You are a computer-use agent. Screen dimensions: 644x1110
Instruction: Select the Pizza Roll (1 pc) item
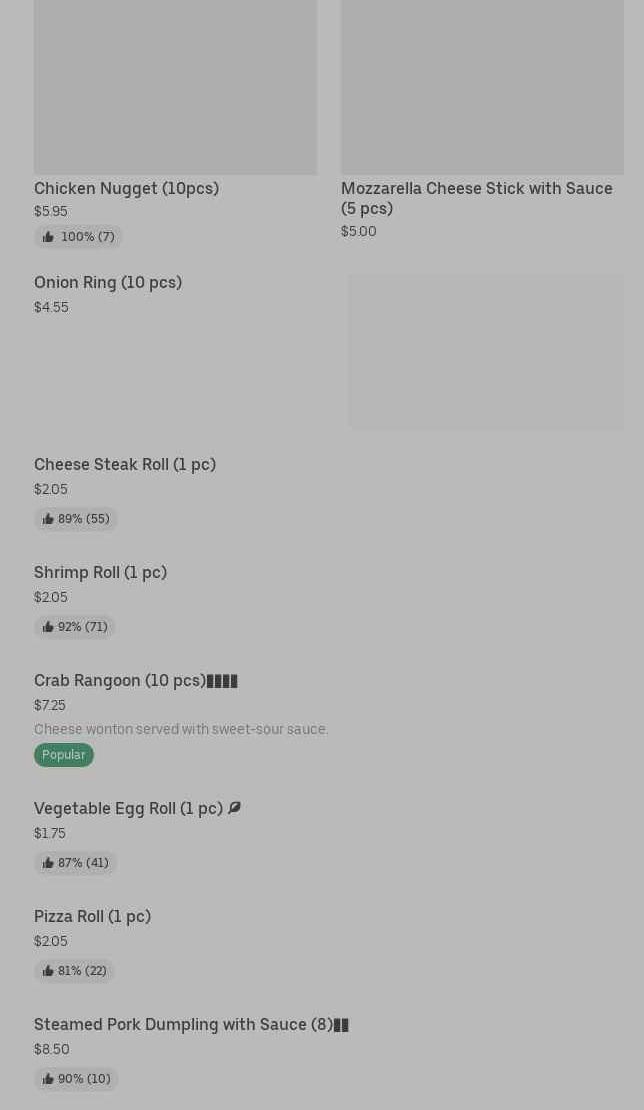point(93,916)
